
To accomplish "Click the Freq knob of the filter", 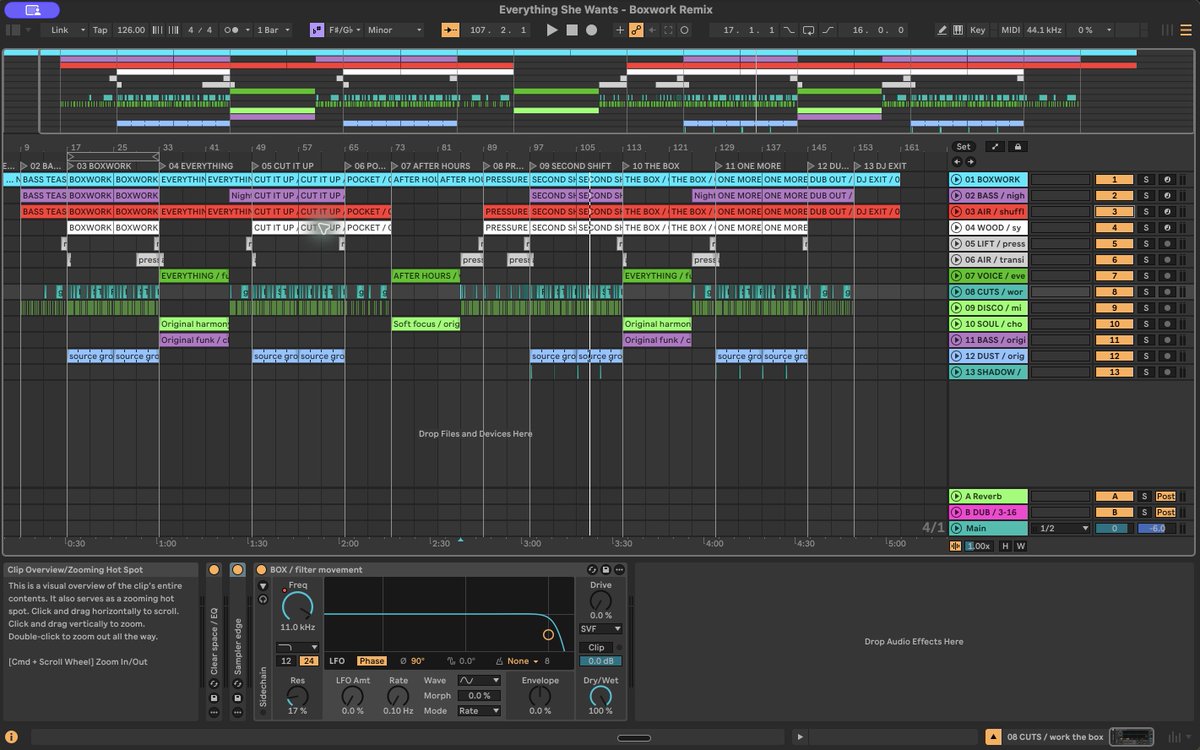I will coord(297,604).
